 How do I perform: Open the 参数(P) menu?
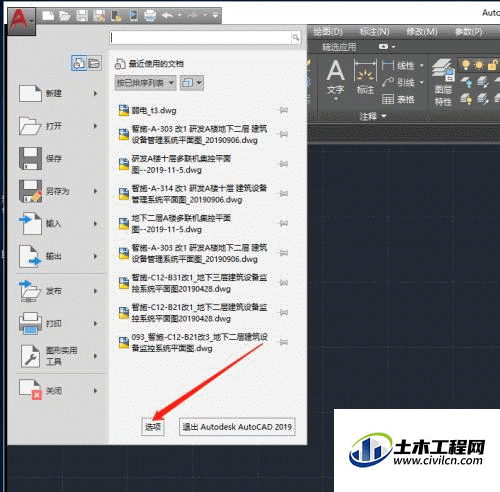click(x=469, y=32)
